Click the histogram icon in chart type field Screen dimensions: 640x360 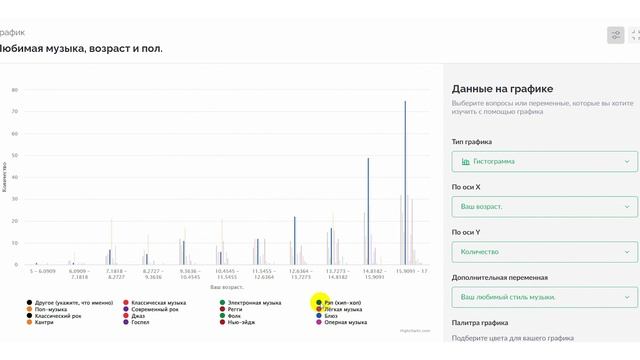[x=465, y=162]
